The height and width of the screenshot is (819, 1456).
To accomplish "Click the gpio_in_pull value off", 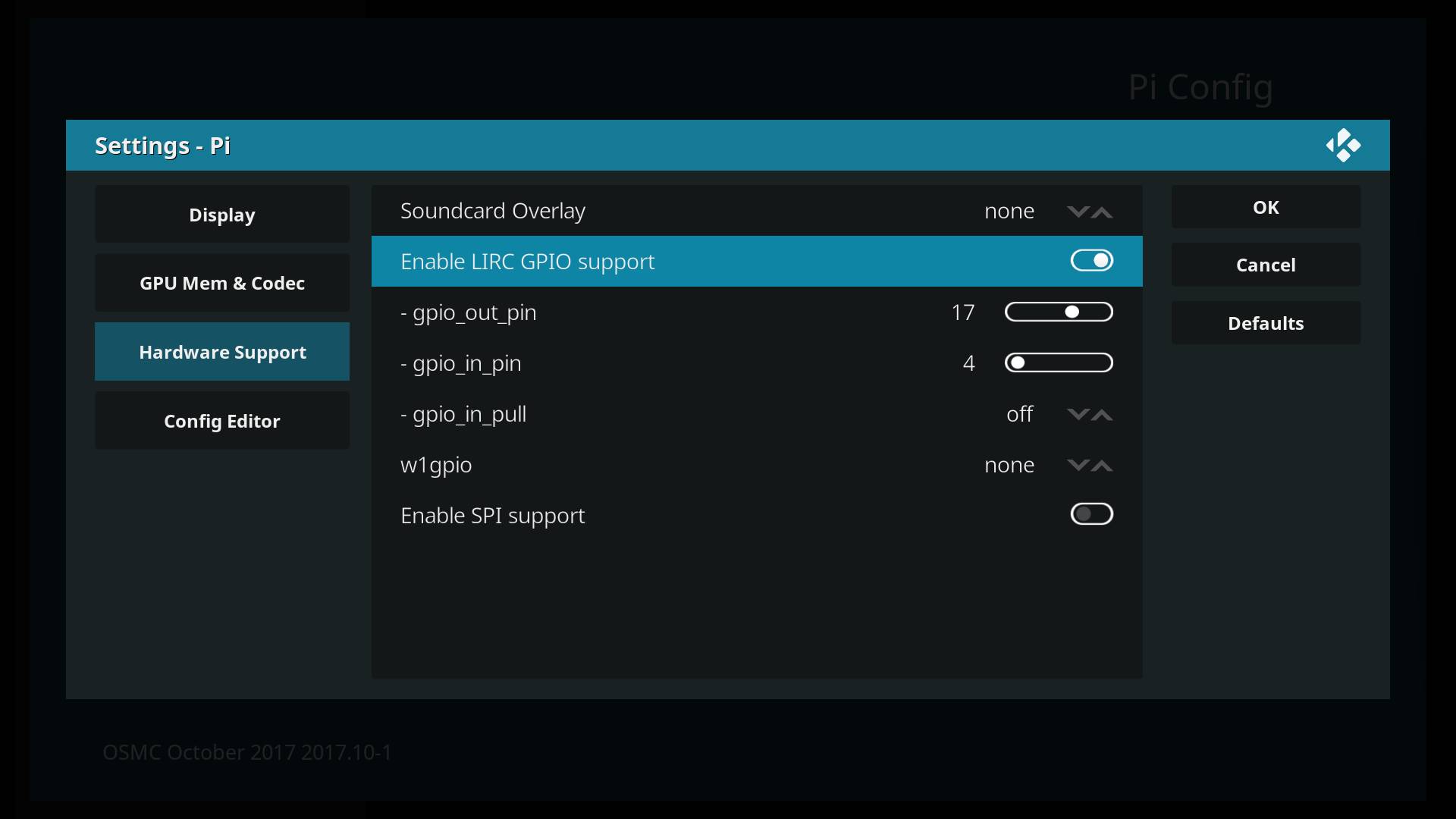I will pos(1020,414).
